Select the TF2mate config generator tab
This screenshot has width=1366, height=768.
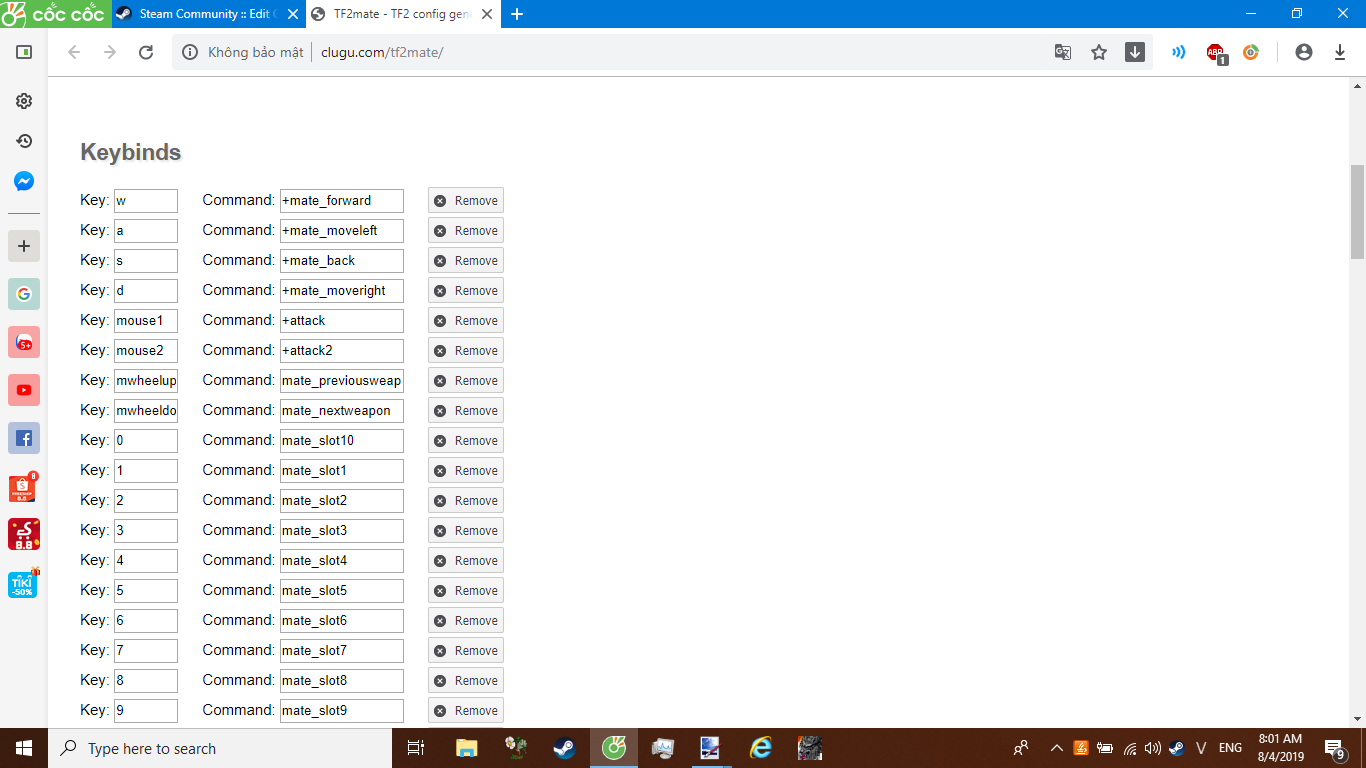[x=402, y=14]
